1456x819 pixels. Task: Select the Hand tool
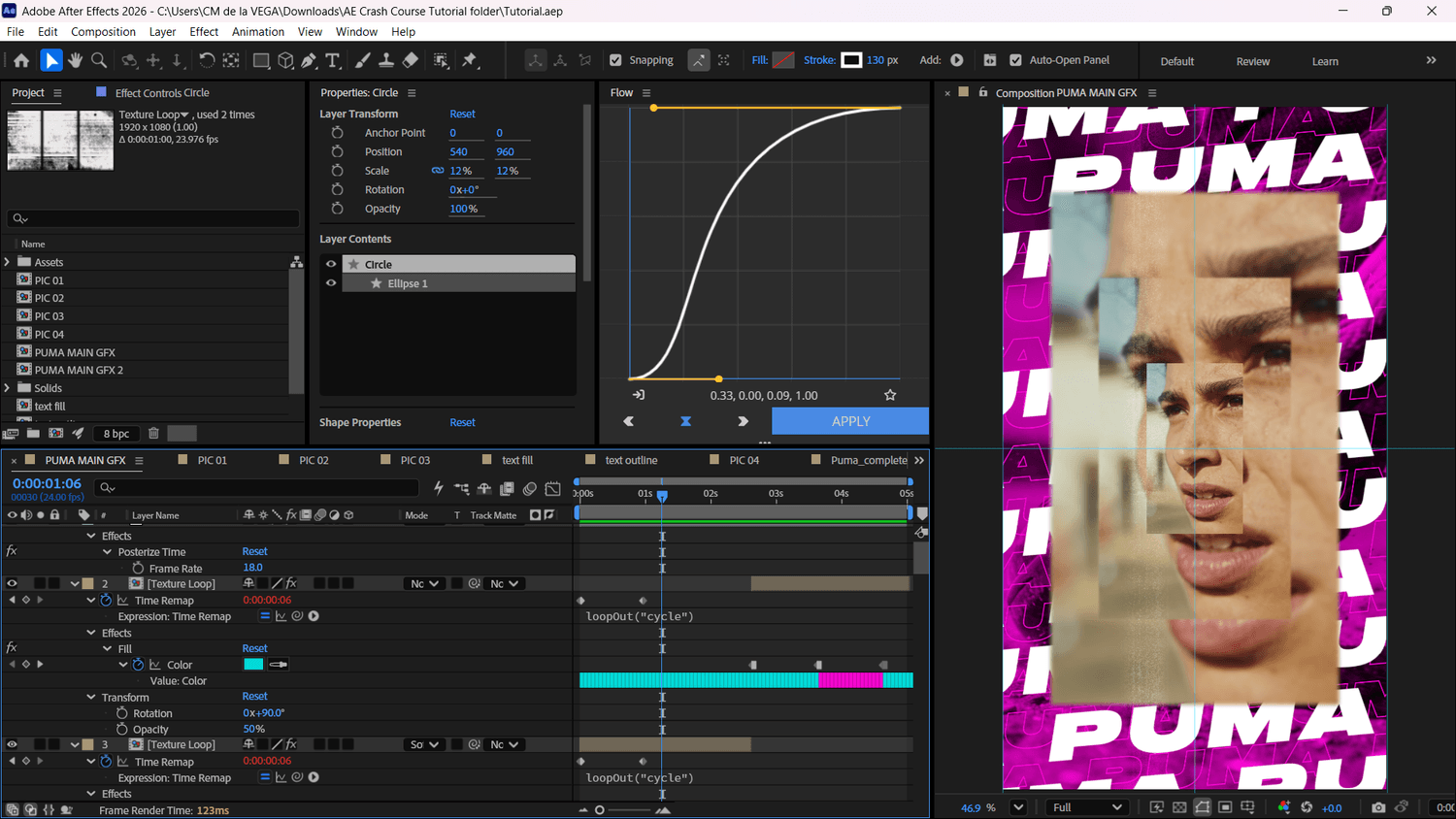point(75,60)
